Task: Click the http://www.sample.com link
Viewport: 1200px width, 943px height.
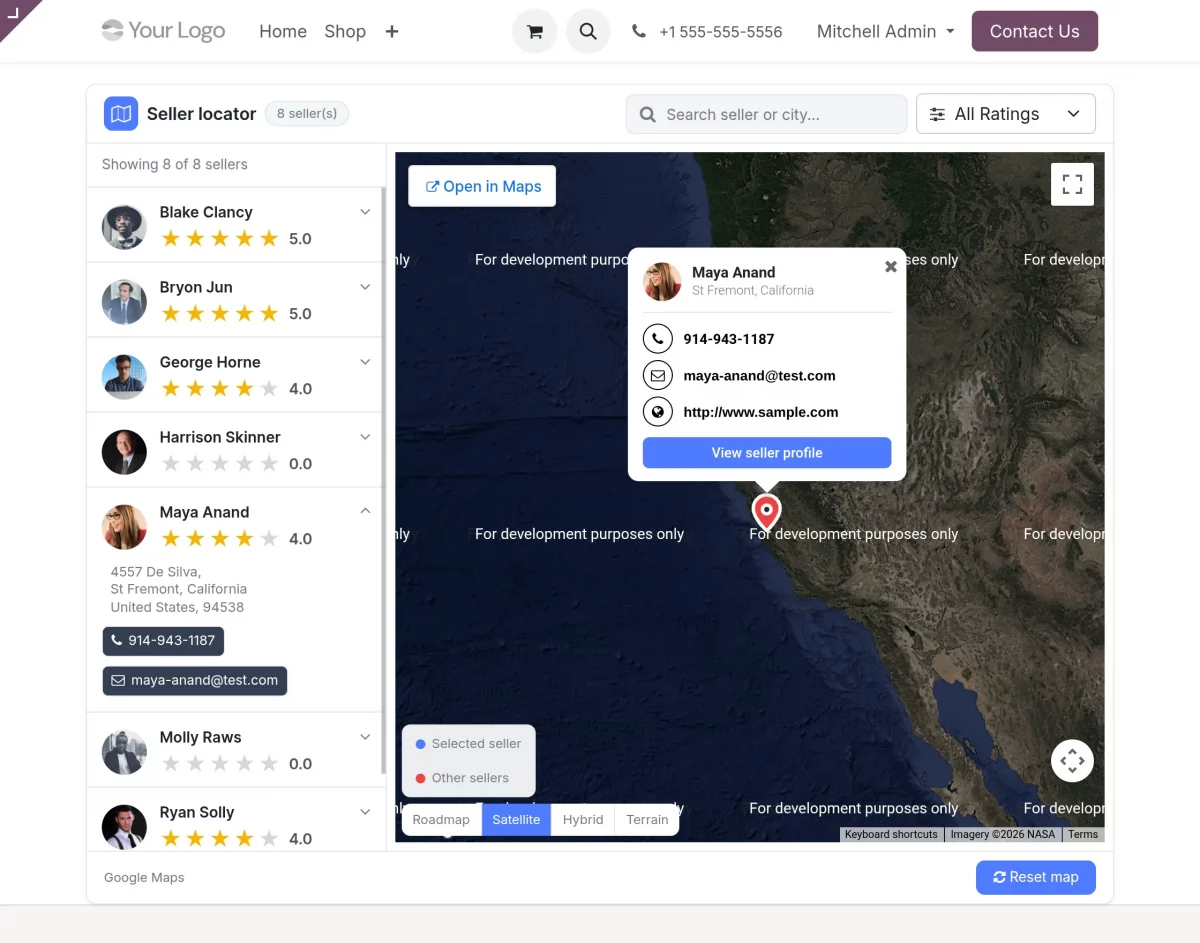Action: pyautogui.click(x=761, y=412)
